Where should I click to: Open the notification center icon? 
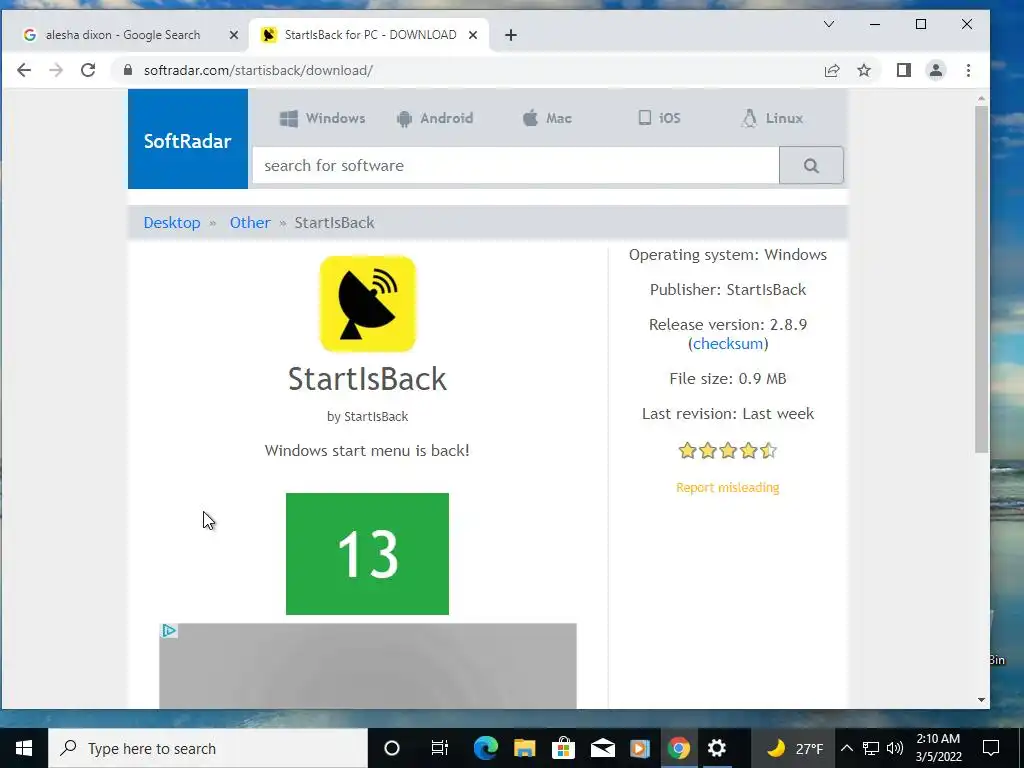(991, 748)
